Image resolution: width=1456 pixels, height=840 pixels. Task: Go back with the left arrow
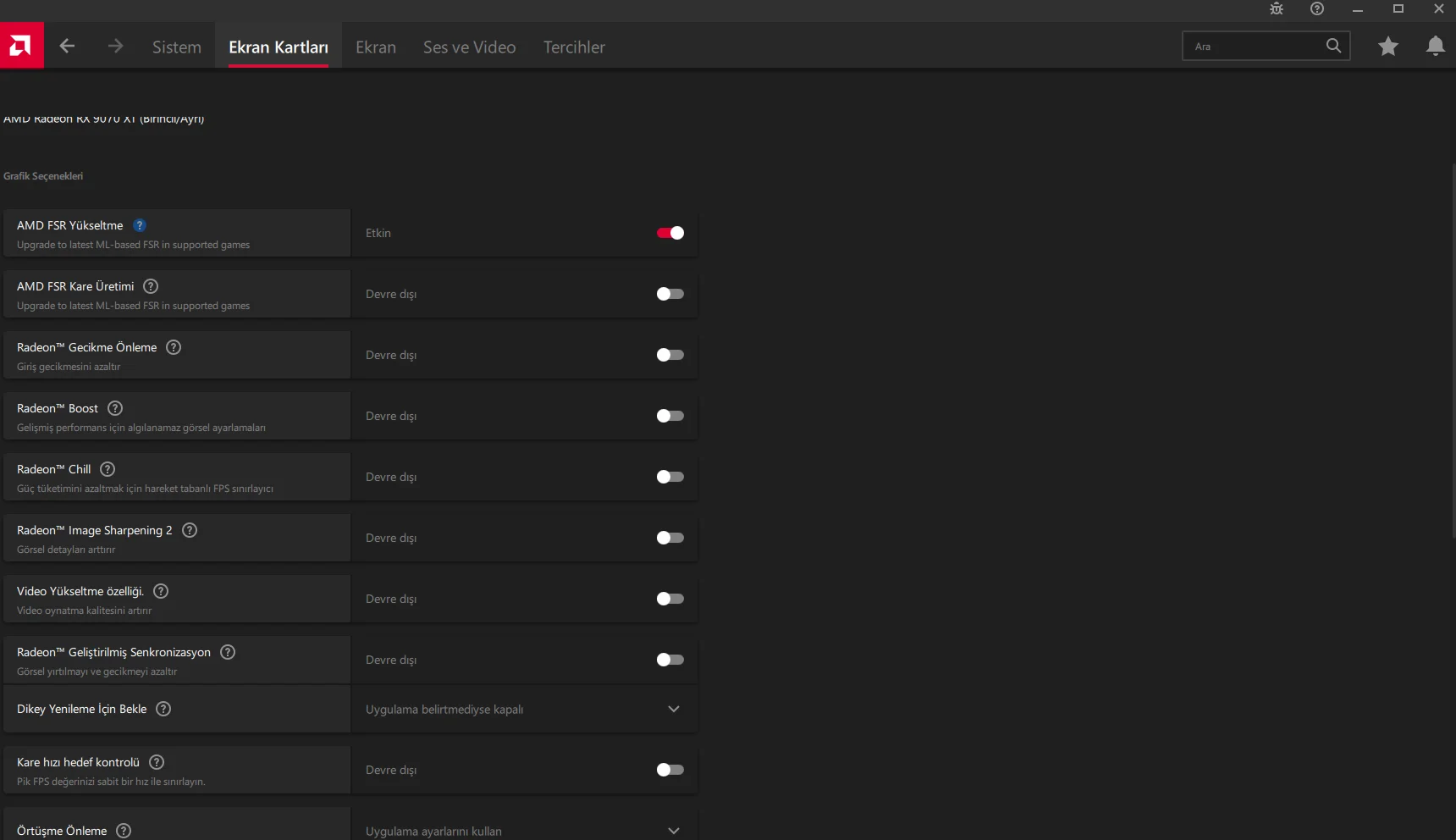[x=68, y=47]
